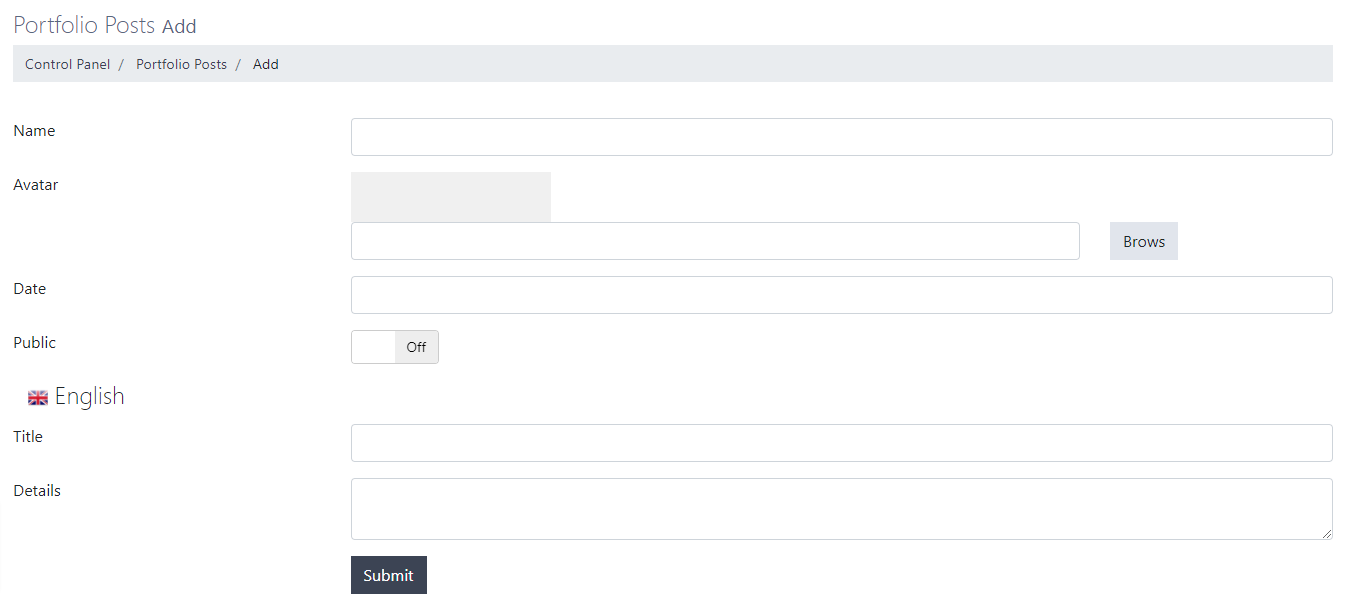The image size is (1347, 610).
Task: Go to Portfolio Posts breadcrumb link
Action: [x=181, y=64]
